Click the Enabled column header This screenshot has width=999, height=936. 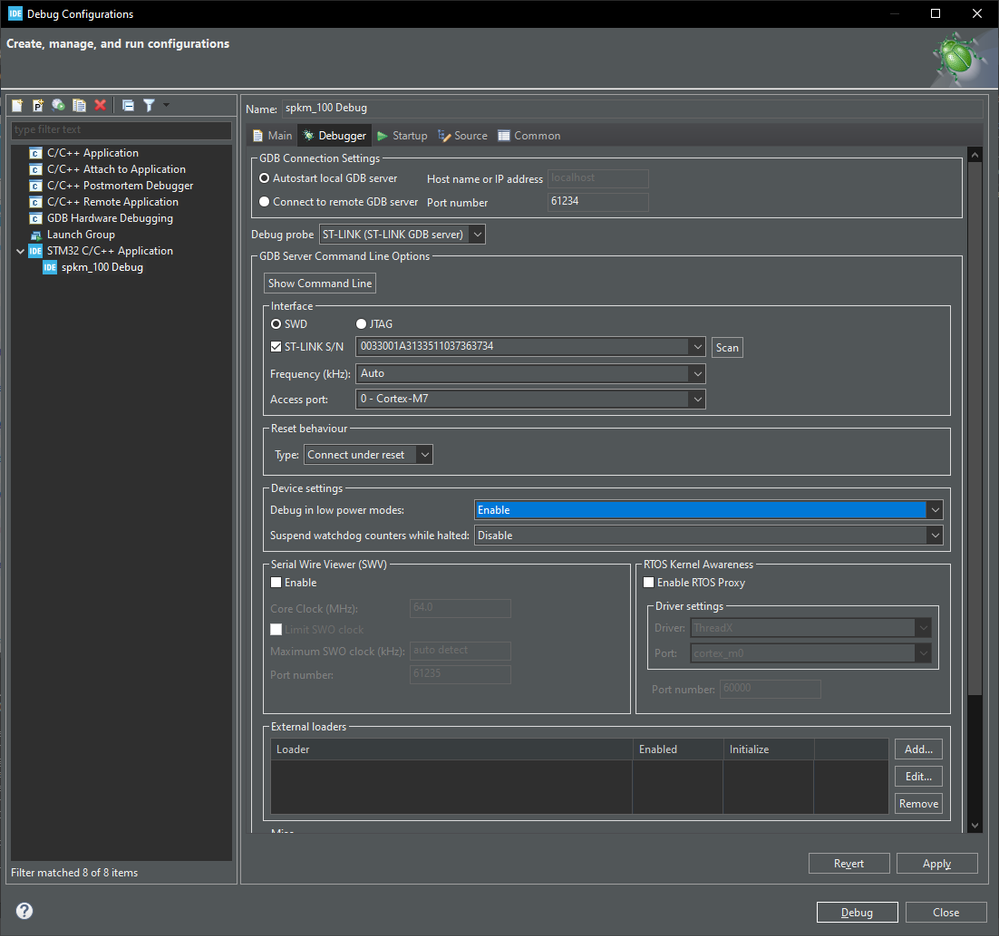coord(678,749)
